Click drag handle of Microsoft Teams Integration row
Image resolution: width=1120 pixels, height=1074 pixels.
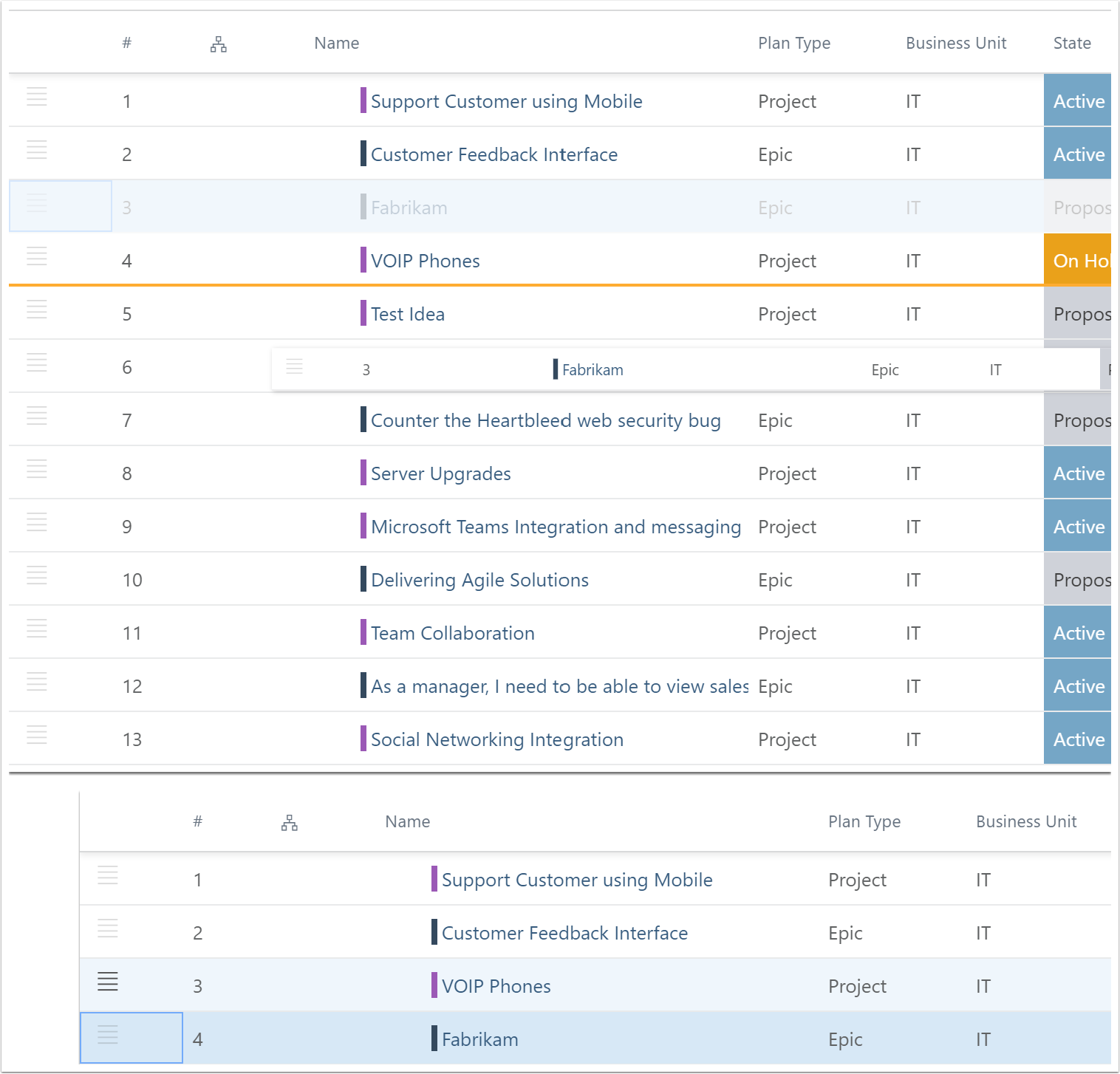point(37,521)
